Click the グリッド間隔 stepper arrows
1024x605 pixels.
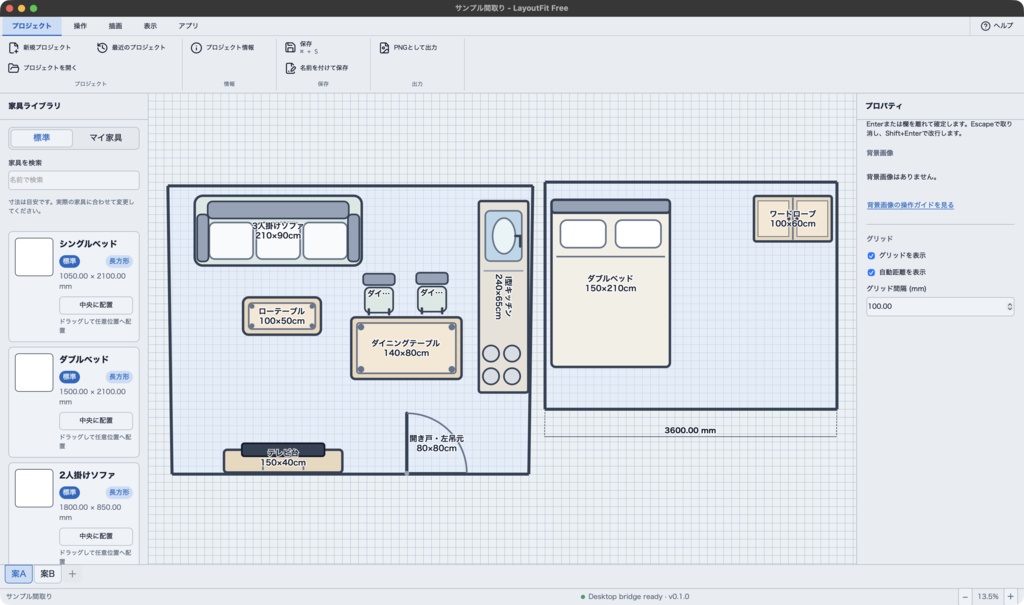(x=1009, y=306)
